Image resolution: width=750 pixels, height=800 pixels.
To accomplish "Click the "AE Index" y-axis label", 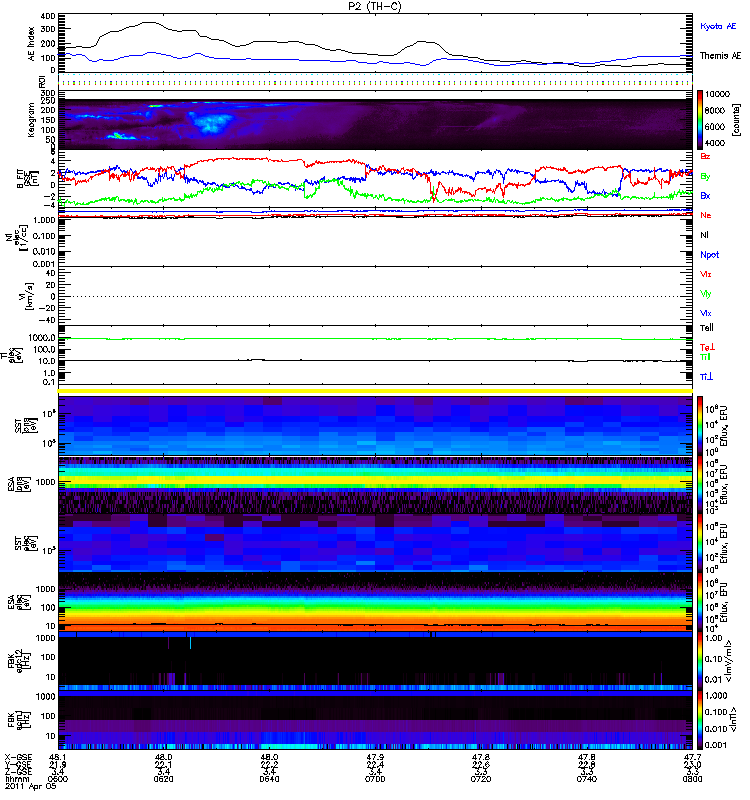I will click(x=32, y=44).
